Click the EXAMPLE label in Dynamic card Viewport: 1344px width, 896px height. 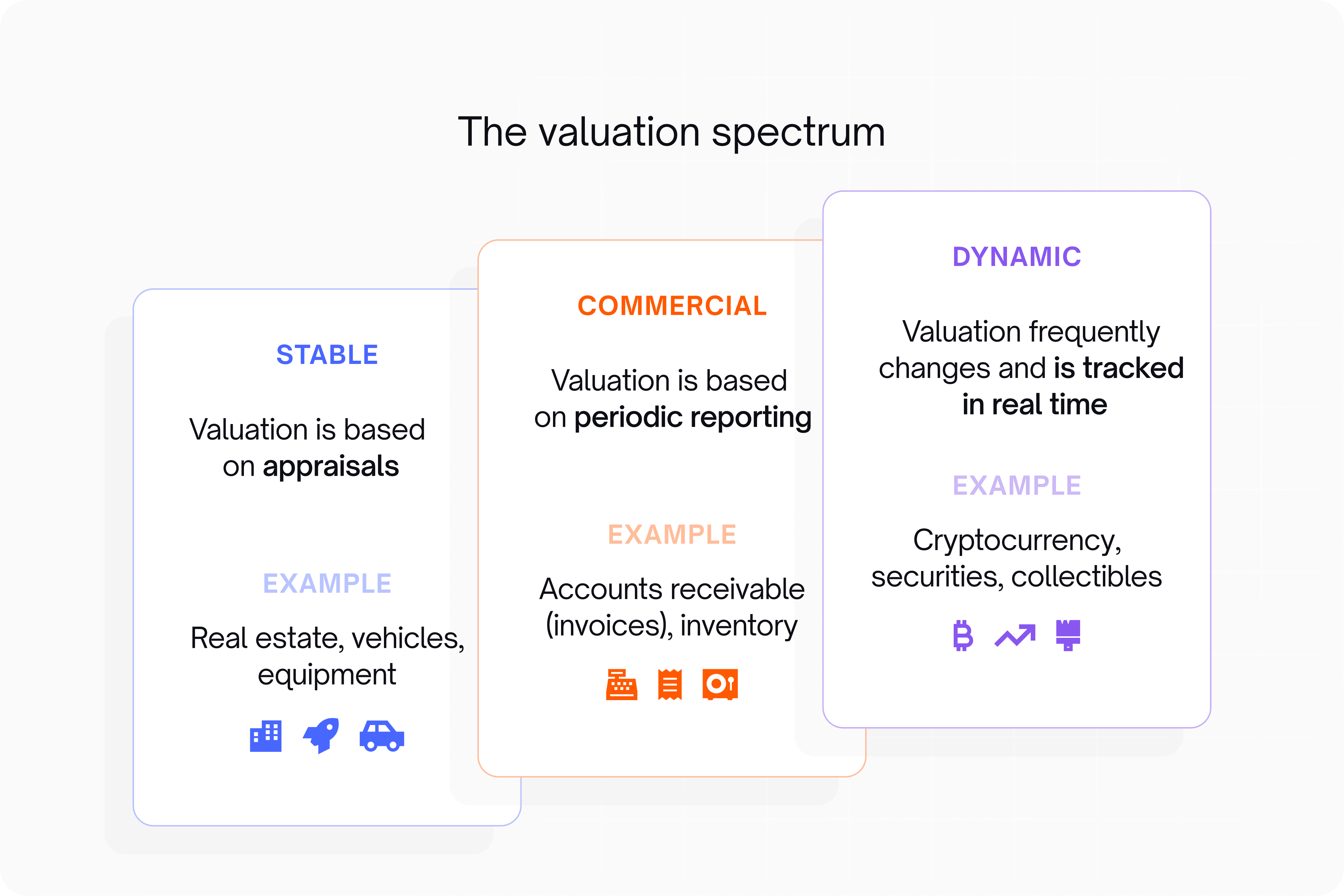click(1017, 486)
